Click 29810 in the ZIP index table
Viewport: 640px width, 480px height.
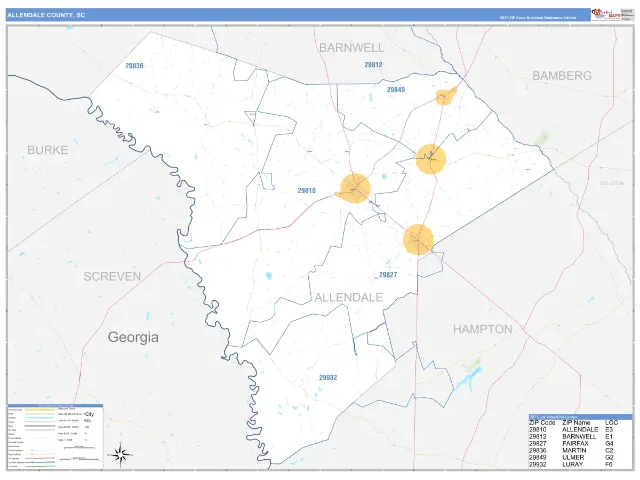click(538, 430)
